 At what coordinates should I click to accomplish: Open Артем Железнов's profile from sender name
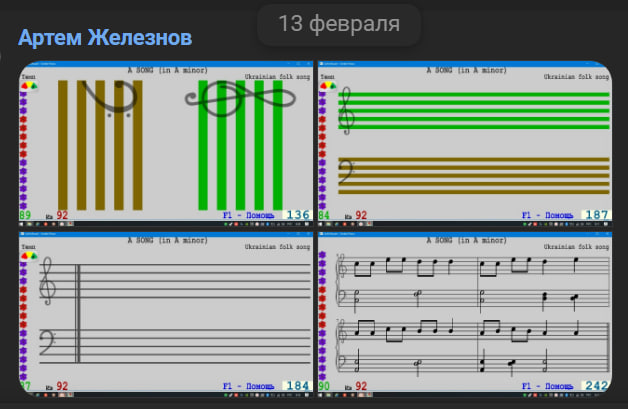point(106,38)
